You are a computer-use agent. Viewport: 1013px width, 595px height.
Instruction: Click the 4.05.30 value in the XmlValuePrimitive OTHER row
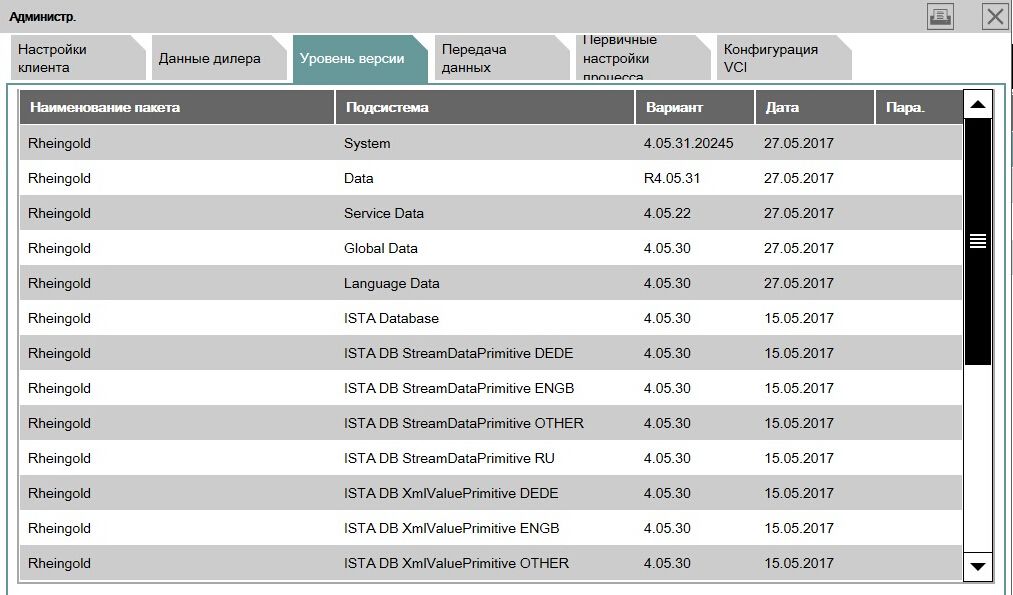click(x=667, y=563)
